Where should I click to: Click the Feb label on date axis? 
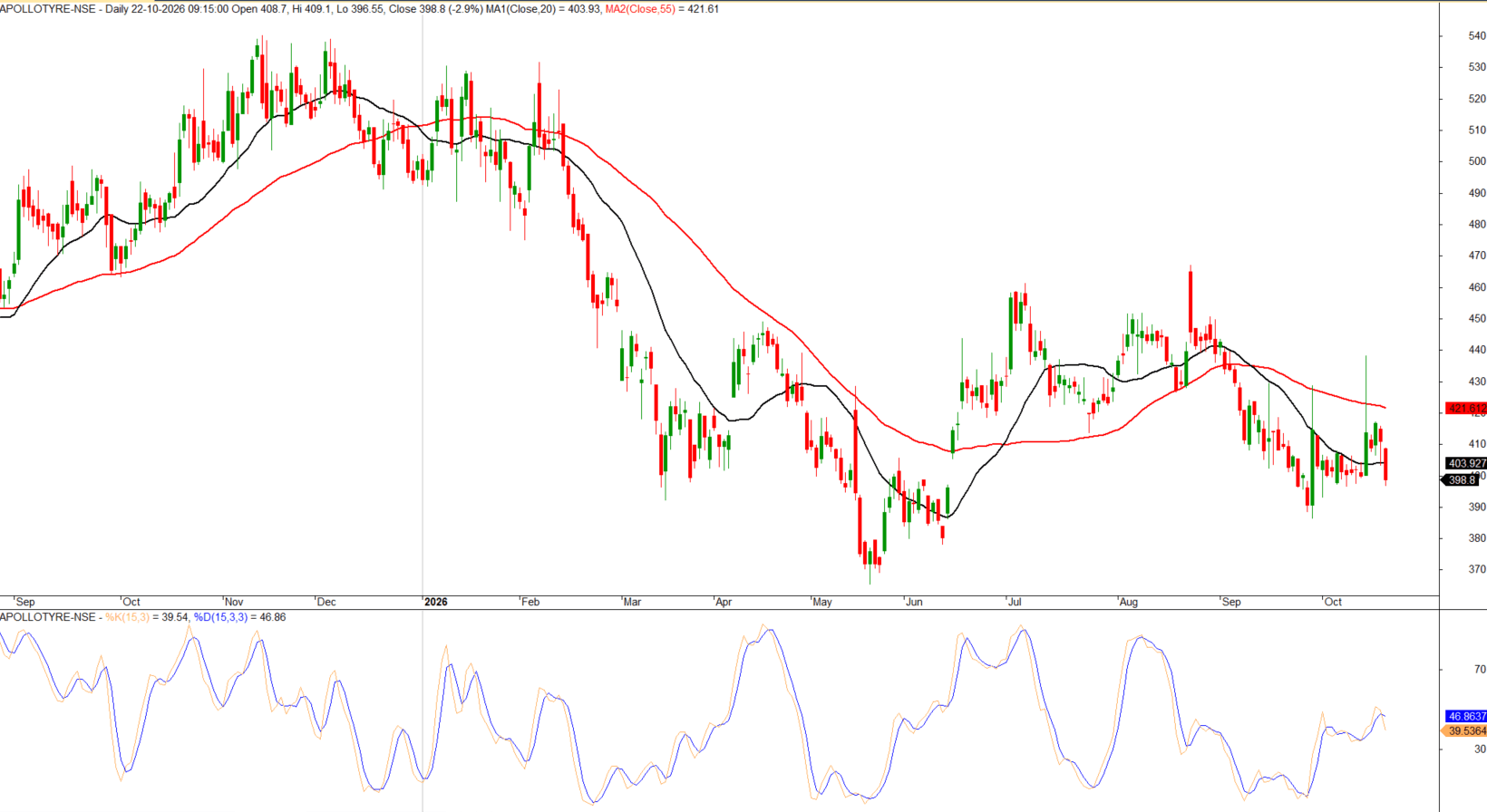pos(530,602)
